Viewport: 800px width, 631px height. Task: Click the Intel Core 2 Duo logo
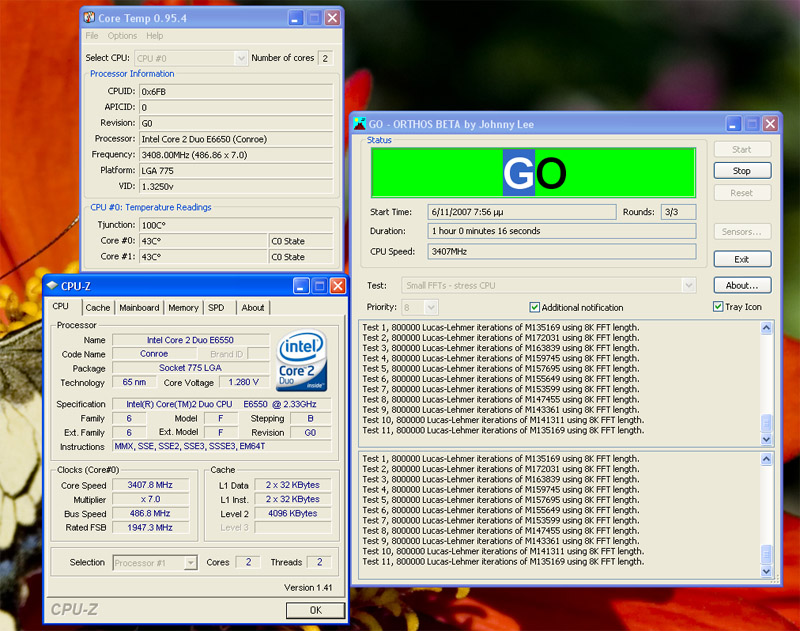click(x=302, y=361)
